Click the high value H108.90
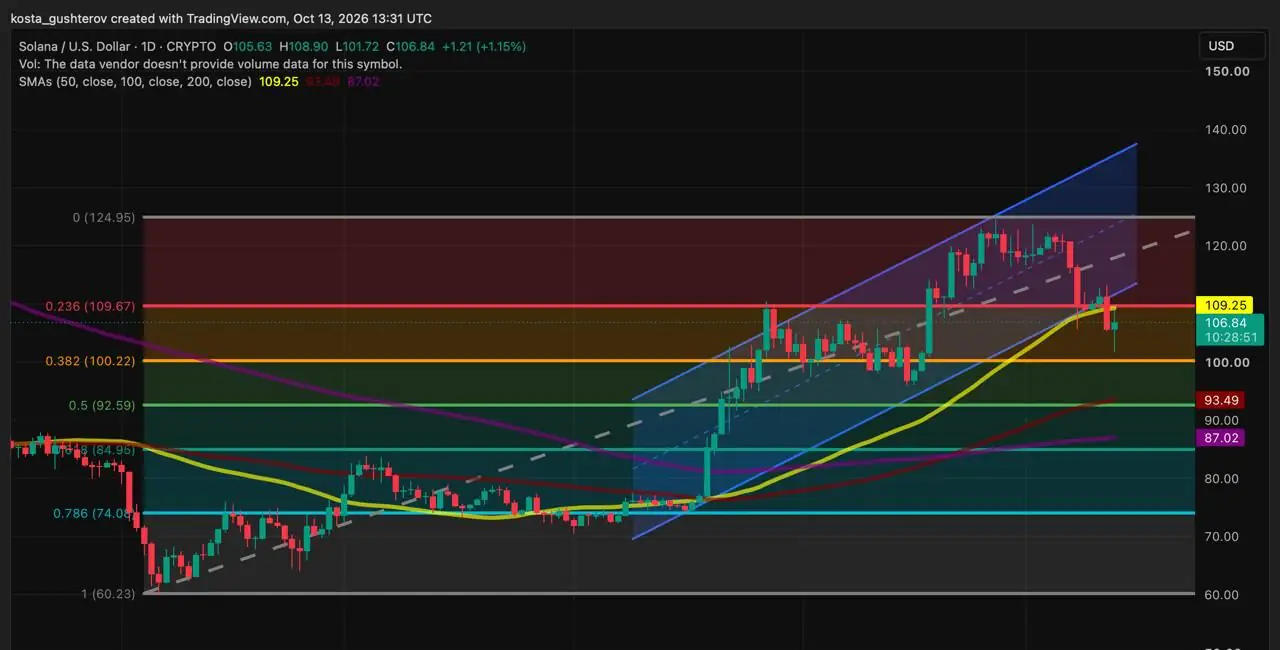 click(304, 46)
